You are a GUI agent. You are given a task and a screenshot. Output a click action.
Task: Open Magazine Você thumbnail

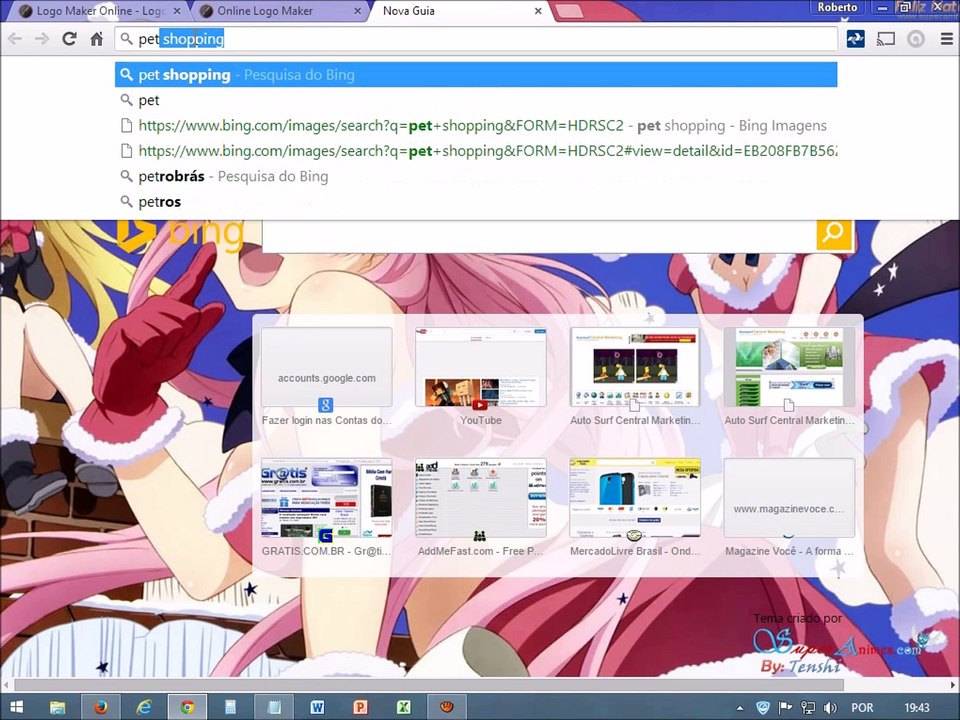(789, 498)
